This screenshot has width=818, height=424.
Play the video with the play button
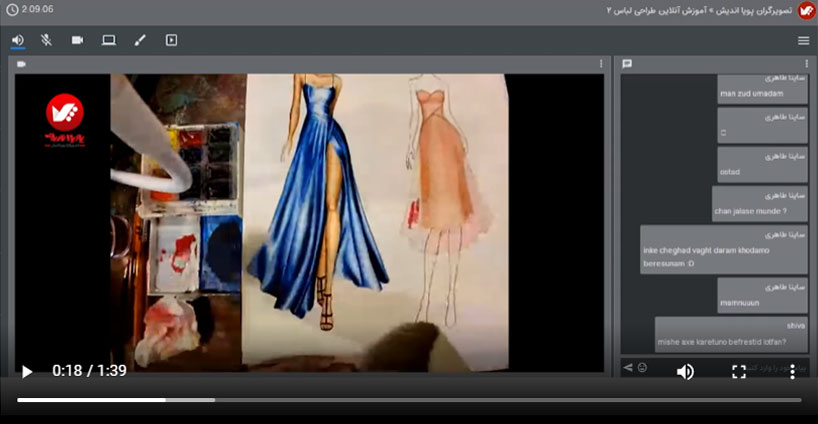point(27,371)
